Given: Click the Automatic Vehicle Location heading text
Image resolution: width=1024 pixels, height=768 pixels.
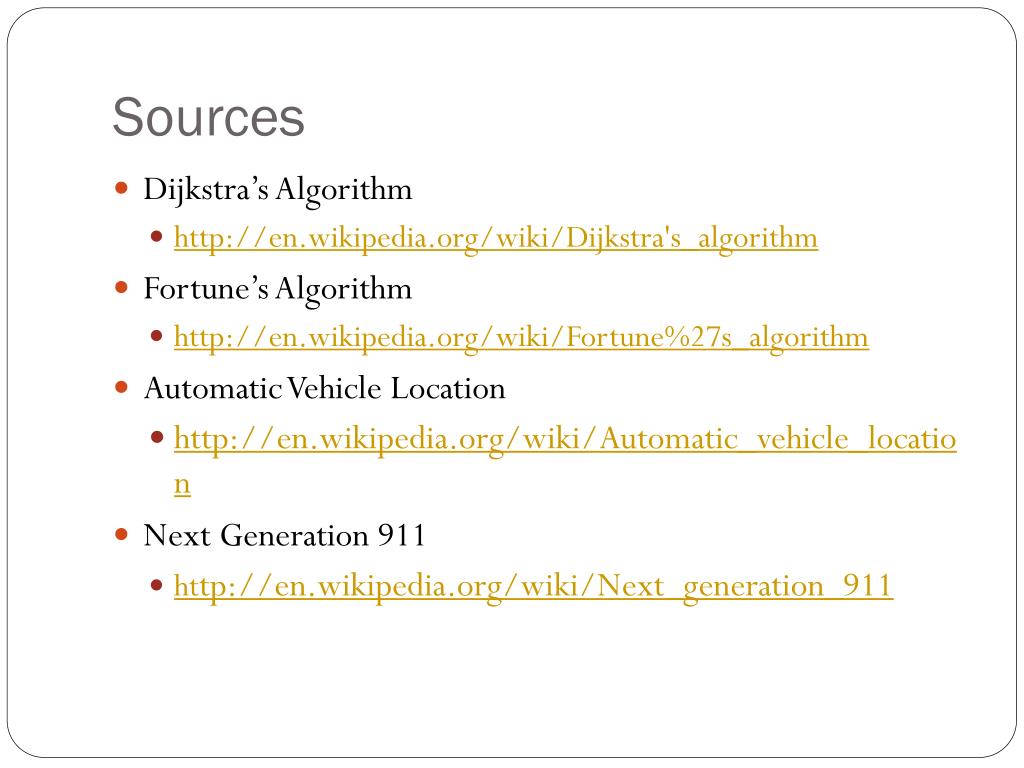Looking at the screenshot, I should tap(325, 389).
